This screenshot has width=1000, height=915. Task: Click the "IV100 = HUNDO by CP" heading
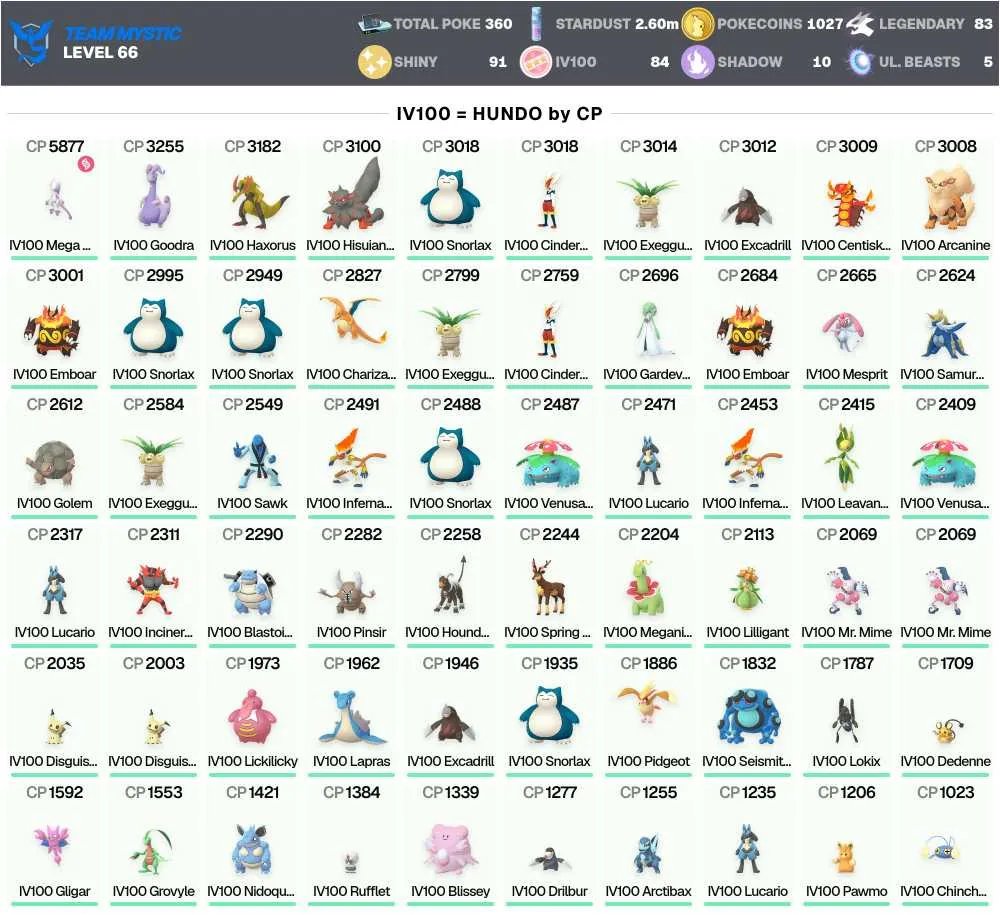(499, 113)
